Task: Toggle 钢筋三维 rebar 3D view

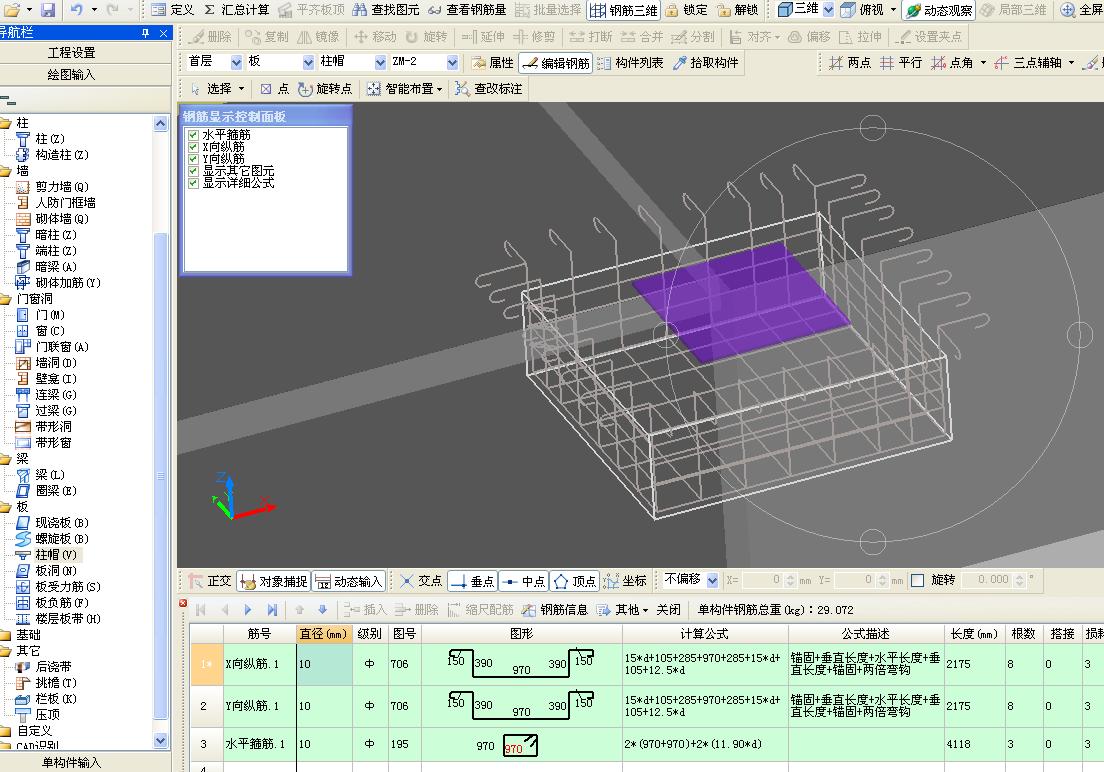Action: [623, 10]
